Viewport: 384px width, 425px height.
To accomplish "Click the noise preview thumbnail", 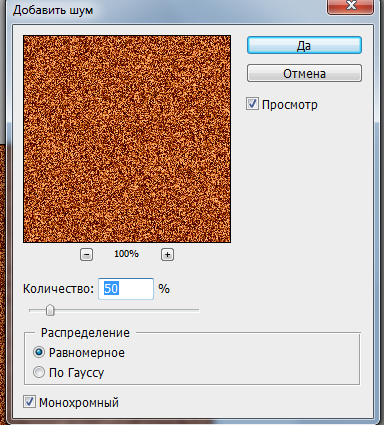I will 127,139.
